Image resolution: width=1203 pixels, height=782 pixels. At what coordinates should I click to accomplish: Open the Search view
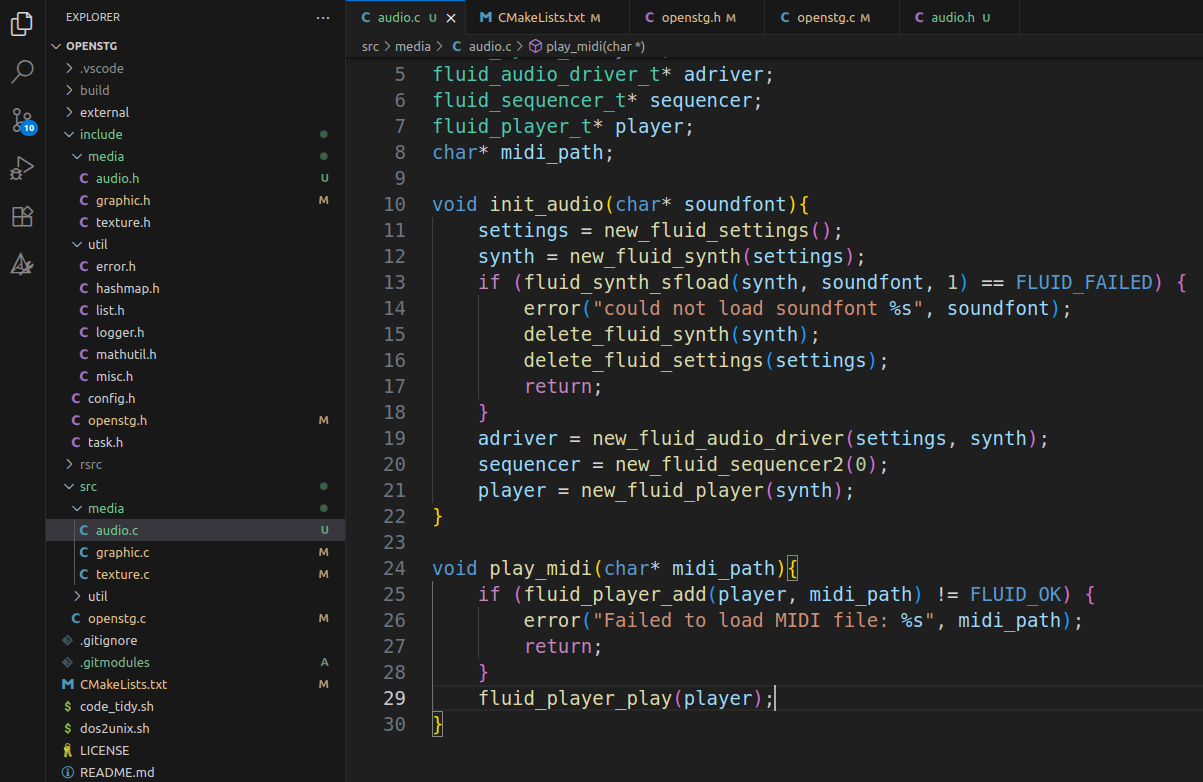point(22,72)
